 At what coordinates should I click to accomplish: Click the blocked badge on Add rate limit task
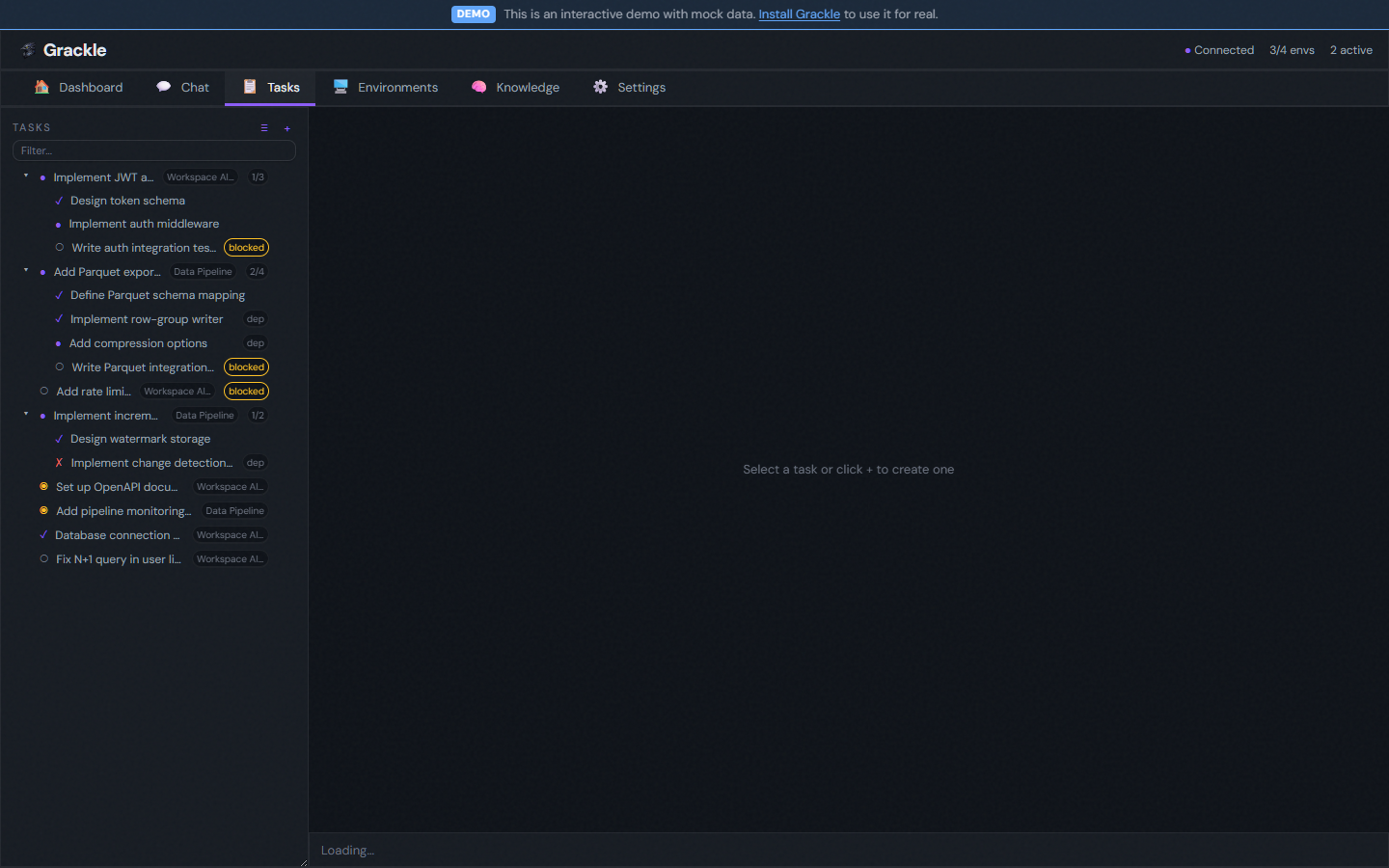point(246,391)
